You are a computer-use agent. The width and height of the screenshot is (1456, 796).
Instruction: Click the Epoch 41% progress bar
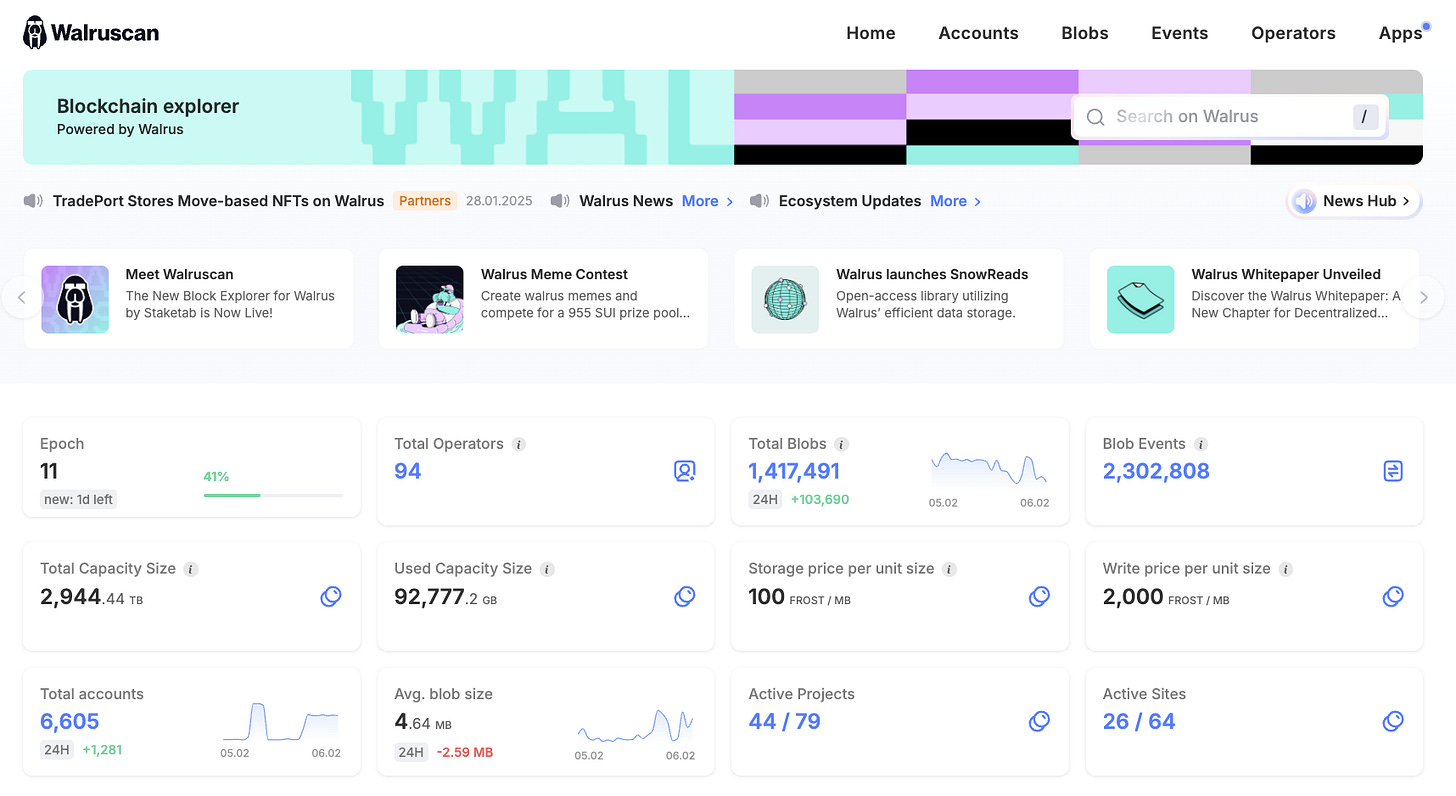click(273, 495)
